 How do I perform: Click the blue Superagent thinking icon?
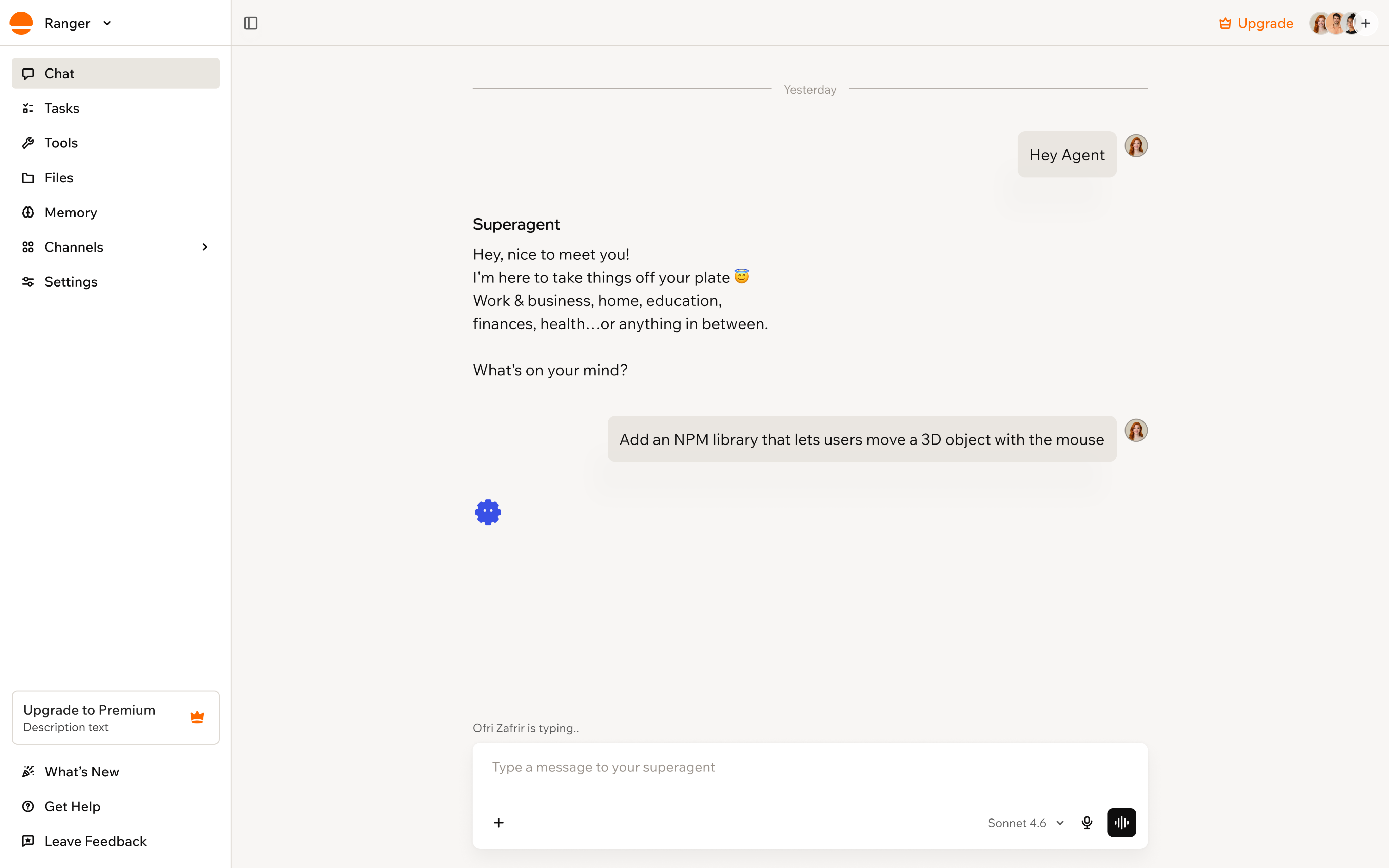(x=488, y=512)
